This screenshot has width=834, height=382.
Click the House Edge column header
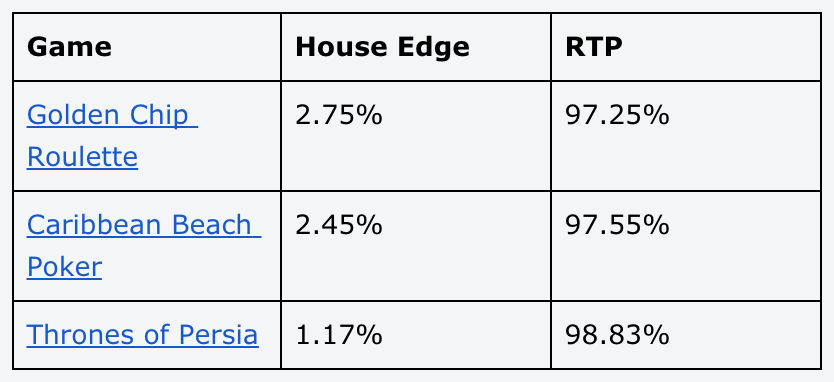(x=416, y=47)
